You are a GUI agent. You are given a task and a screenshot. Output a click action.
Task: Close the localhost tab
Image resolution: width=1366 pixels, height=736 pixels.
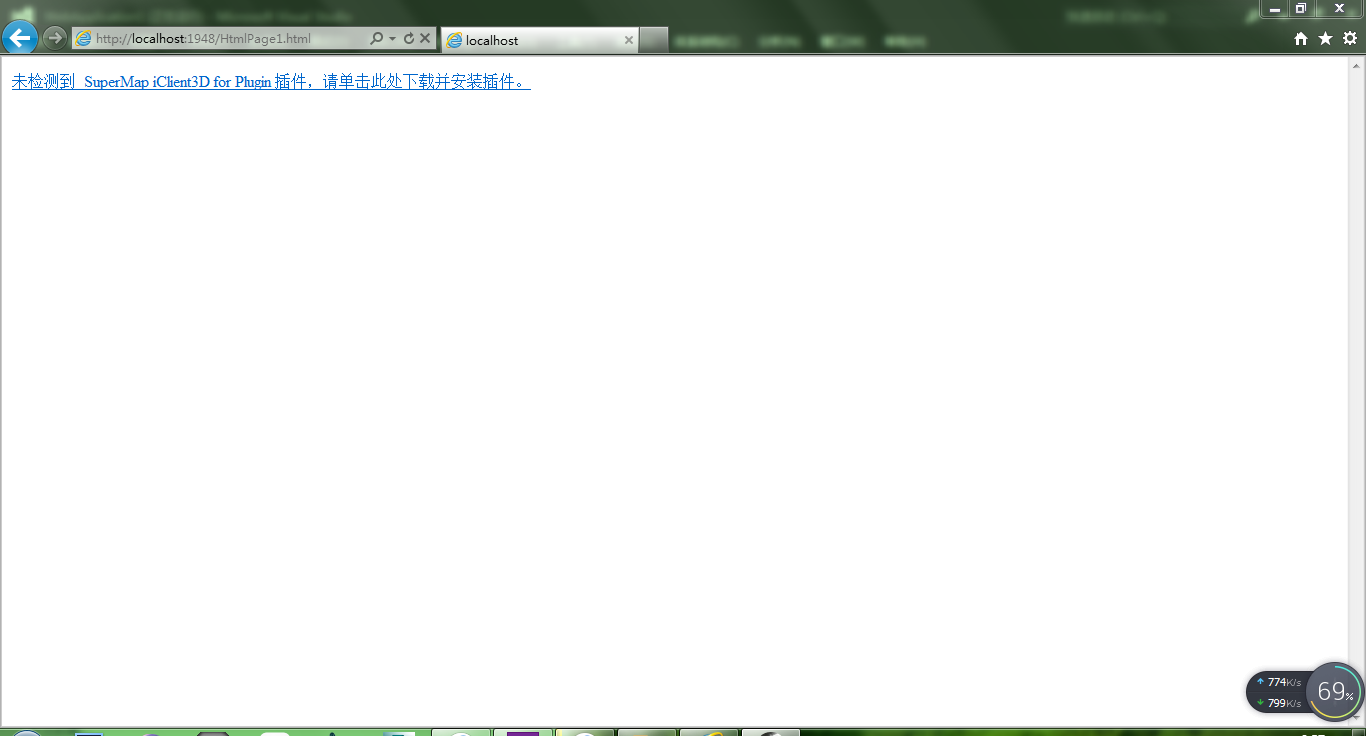click(629, 40)
